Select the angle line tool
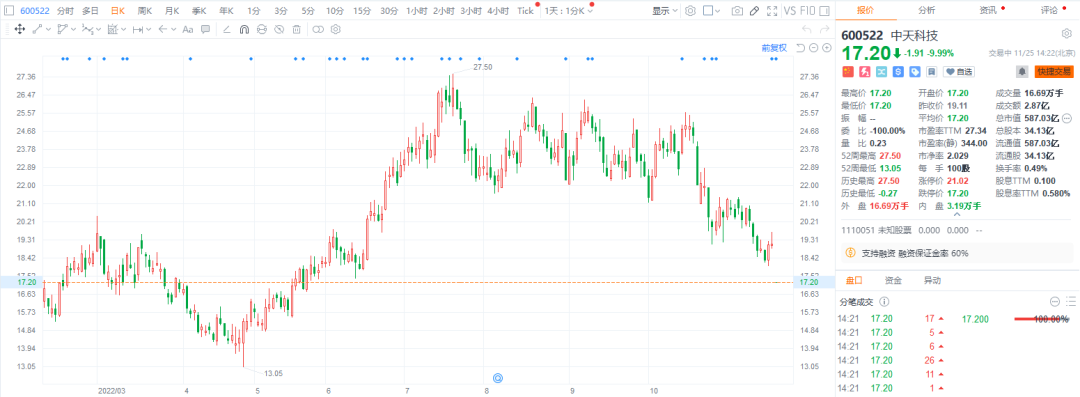This screenshot has width=1080, height=397. pyautogui.click(x=227, y=30)
